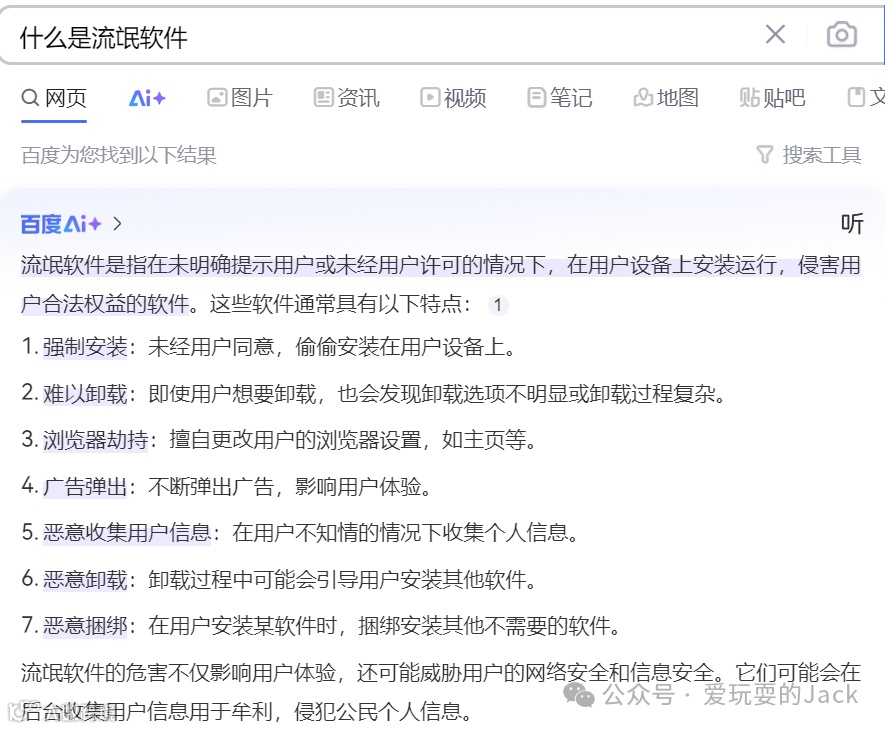Open 搜索工具 filter options
The width and height of the screenshot is (885, 729).
pos(808,155)
